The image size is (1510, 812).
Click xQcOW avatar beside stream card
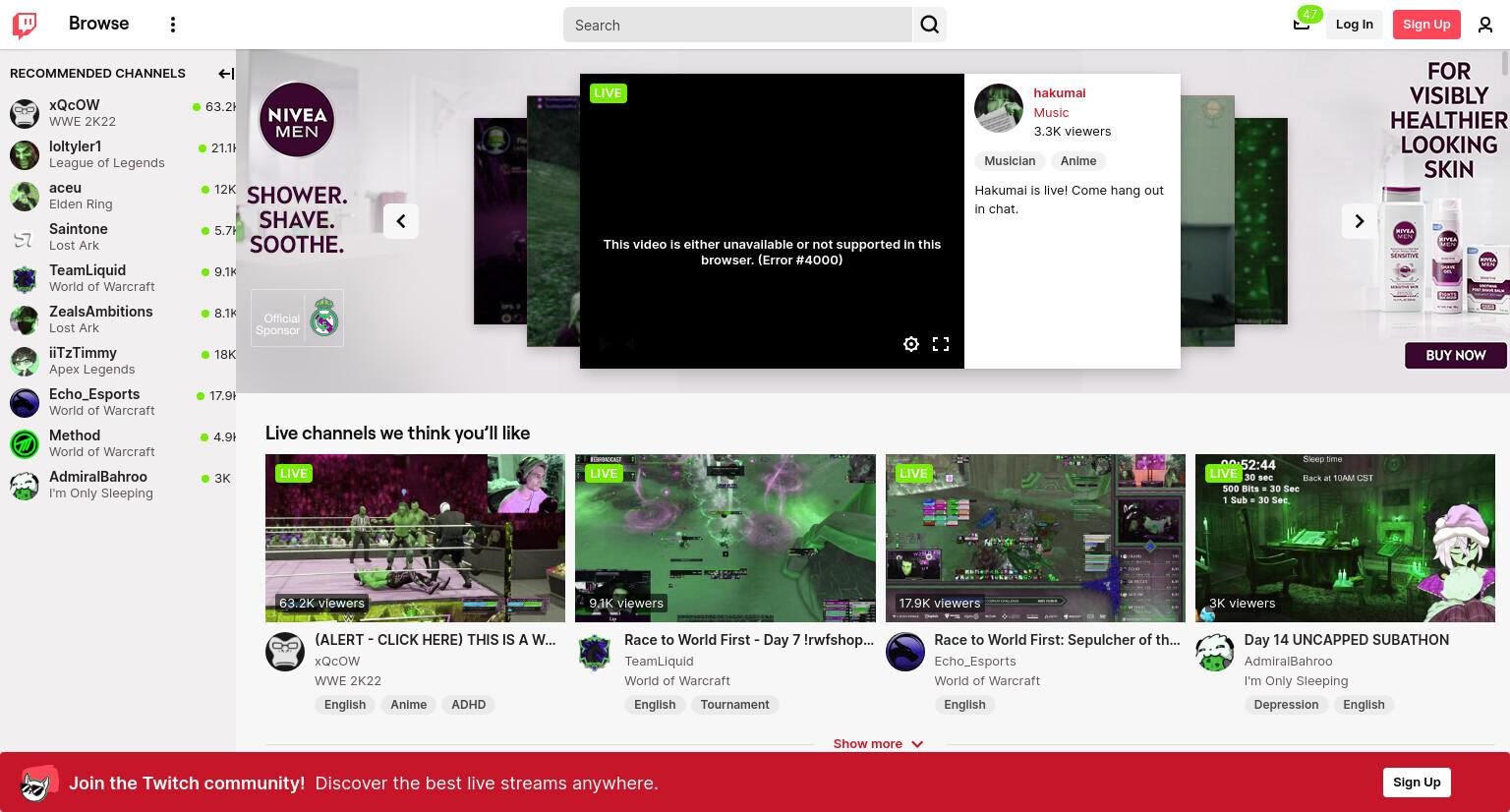(x=285, y=652)
